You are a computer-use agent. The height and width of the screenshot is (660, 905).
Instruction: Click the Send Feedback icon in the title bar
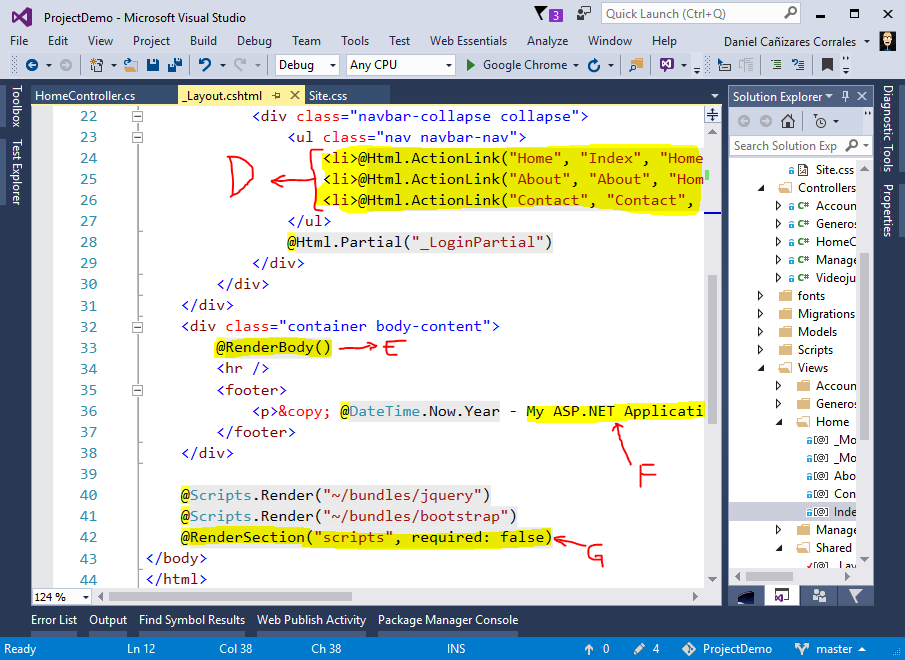tap(584, 13)
